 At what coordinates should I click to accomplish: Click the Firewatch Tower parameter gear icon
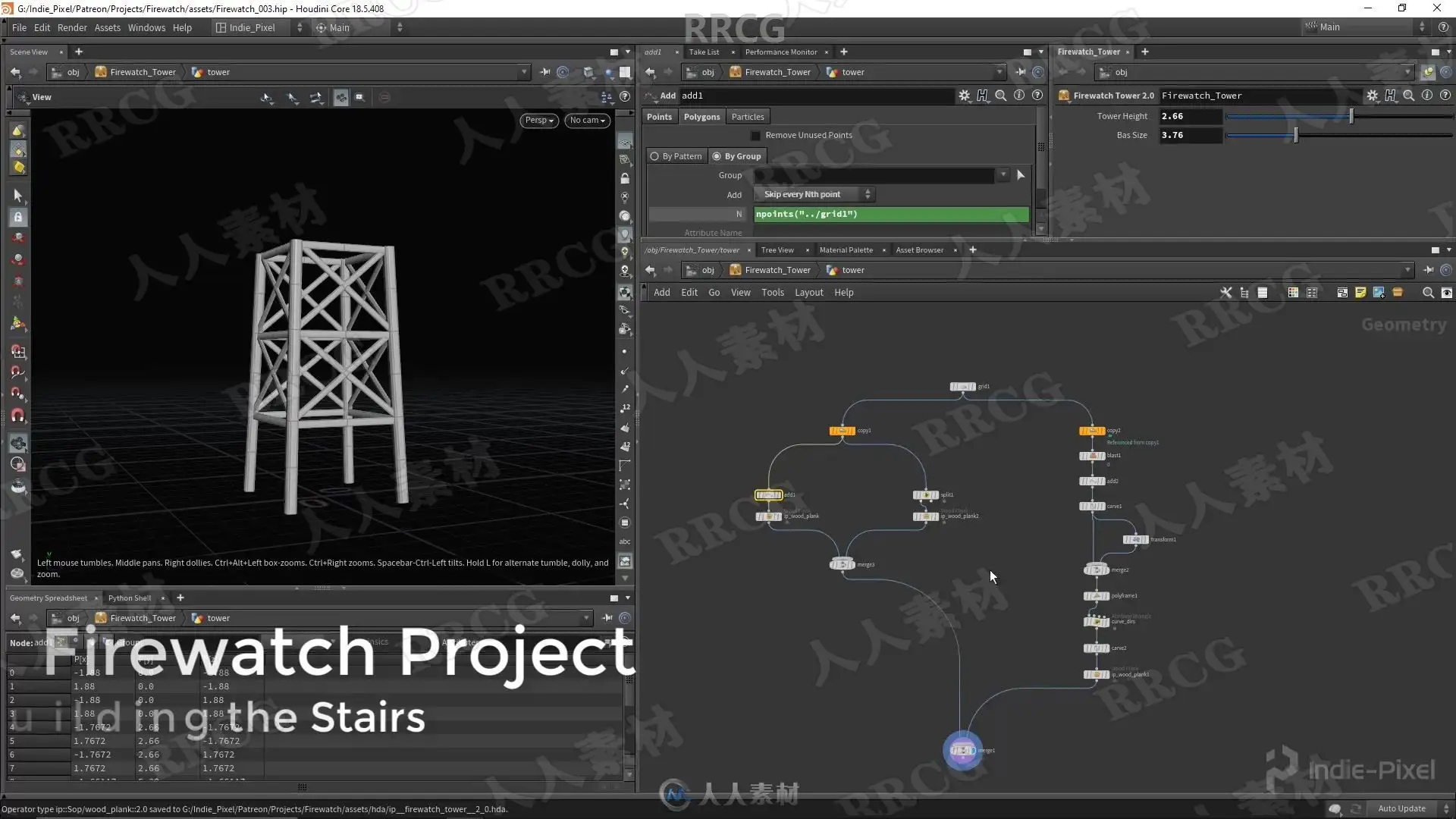(x=1372, y=96)
